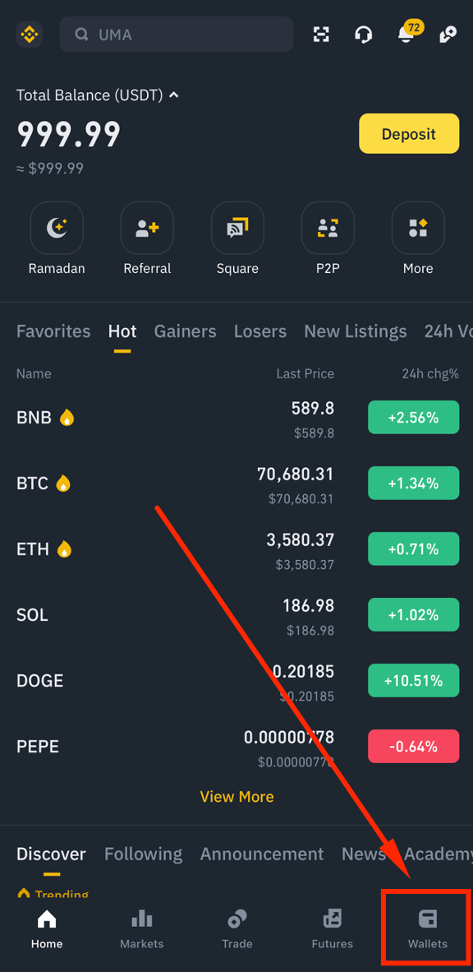Toggle DOGE +10.51% change badge
This screenshot has height=972, width=474.
(414, 681)
